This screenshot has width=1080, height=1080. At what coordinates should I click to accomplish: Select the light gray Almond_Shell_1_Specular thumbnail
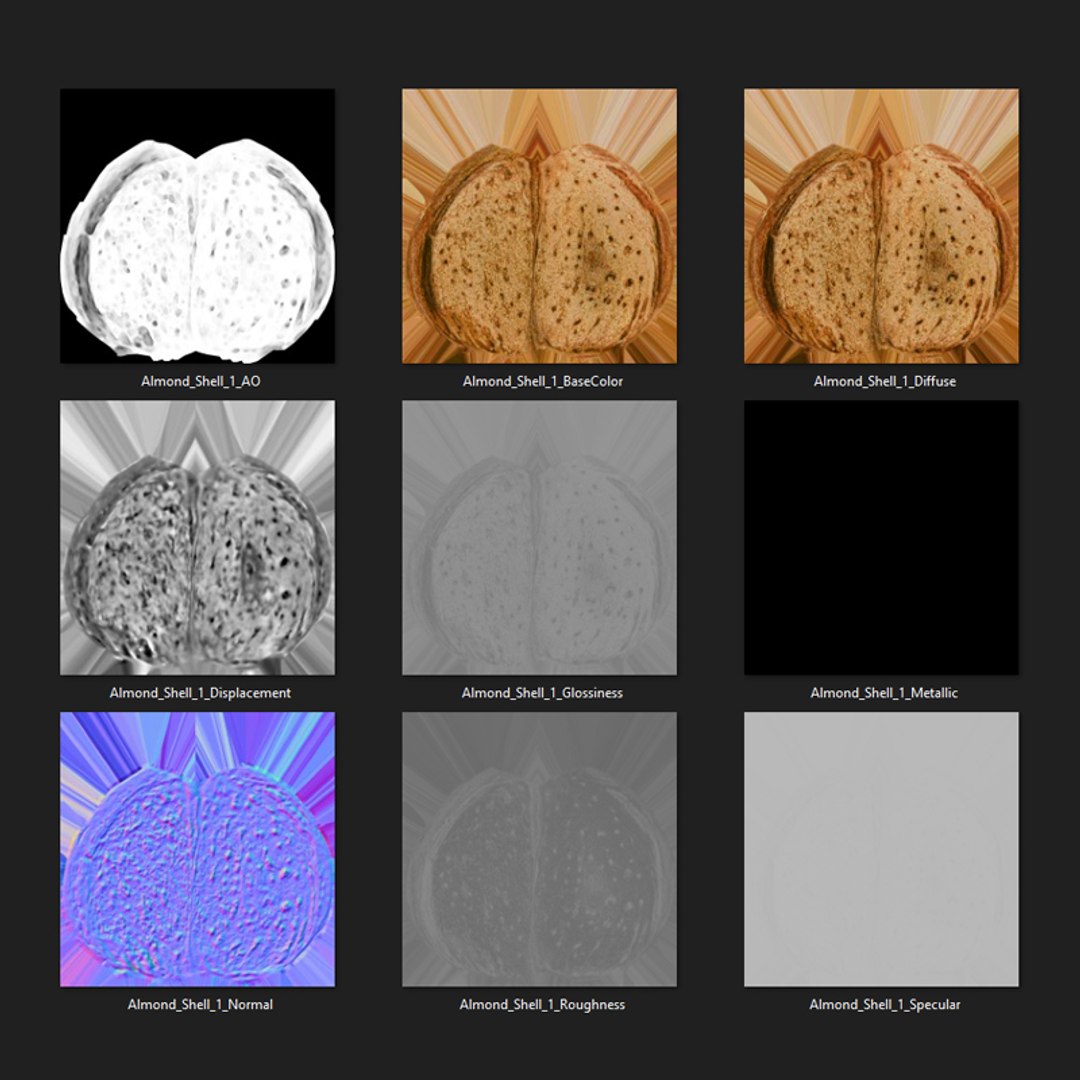click(x=882, y=849)
